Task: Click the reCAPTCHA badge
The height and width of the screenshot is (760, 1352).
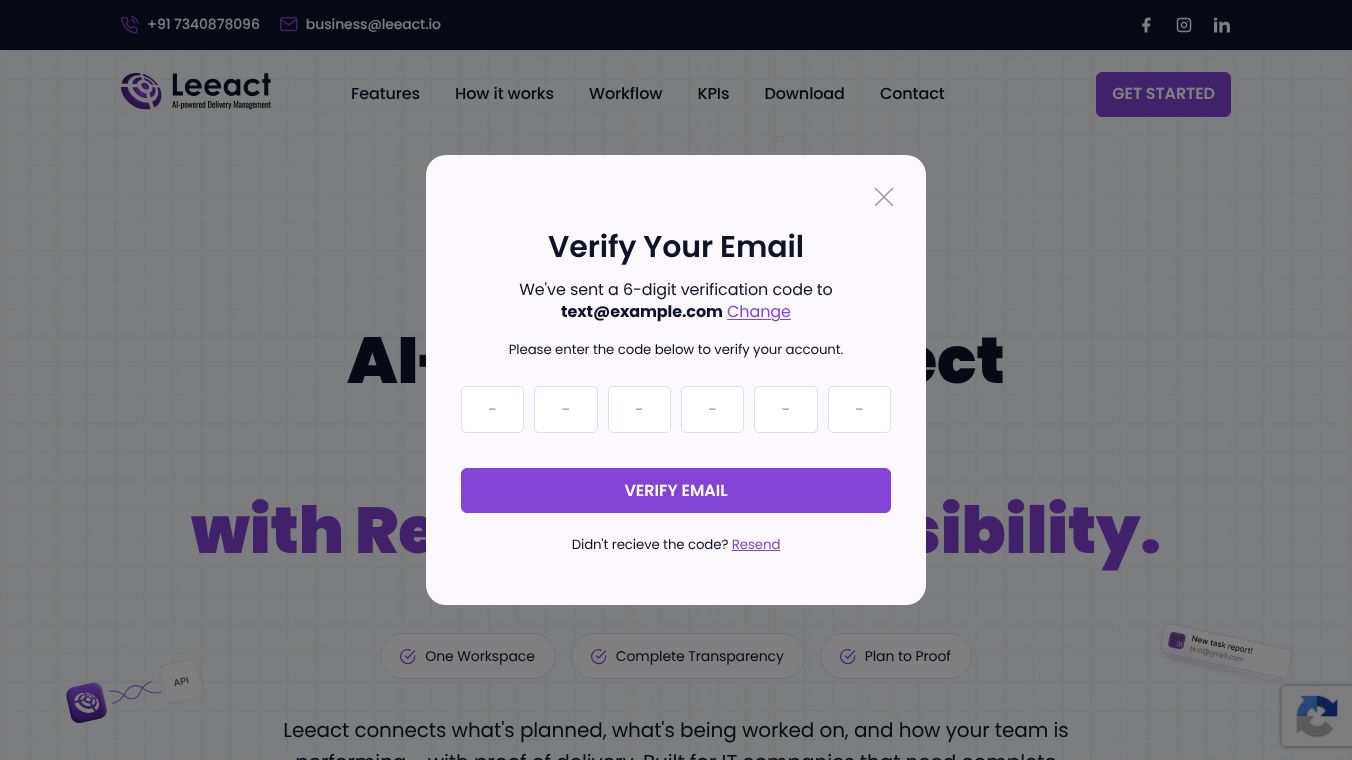Action: (1317, 715)
